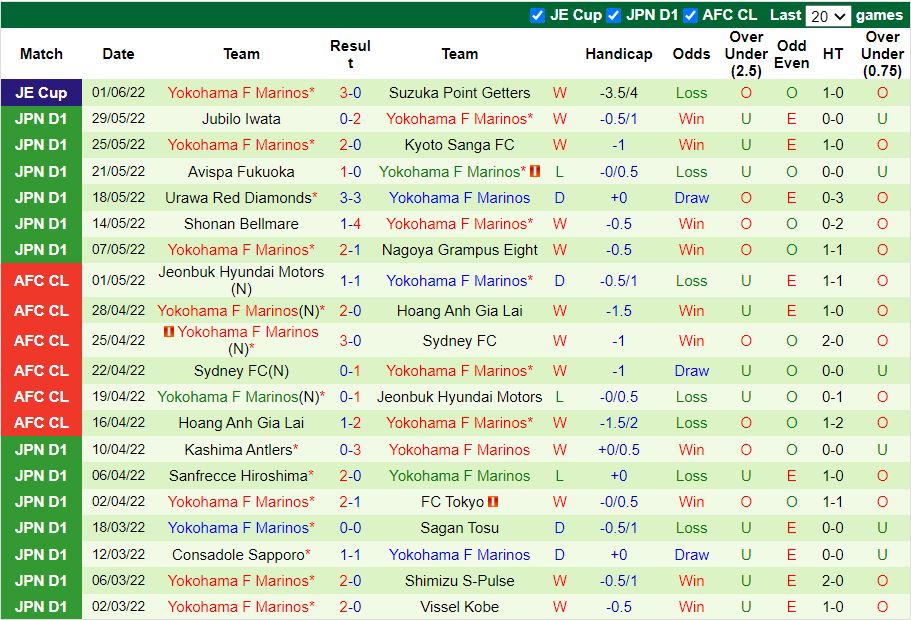Click the Match column header

tap(41, 53)
